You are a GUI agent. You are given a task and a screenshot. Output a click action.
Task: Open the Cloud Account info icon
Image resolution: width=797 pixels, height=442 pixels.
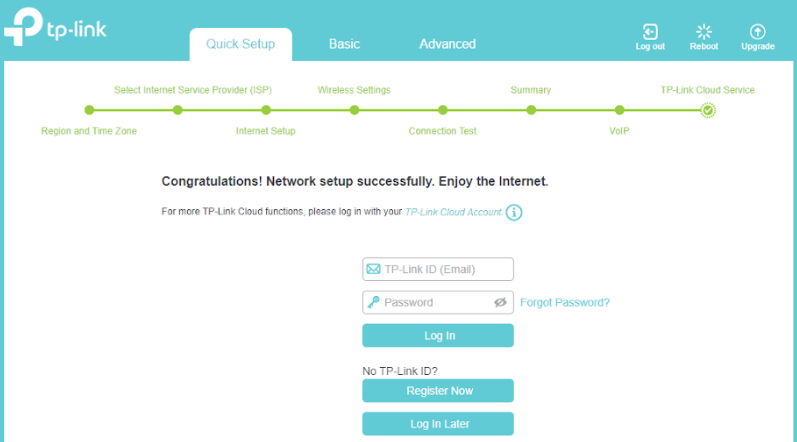pos(514,212)
